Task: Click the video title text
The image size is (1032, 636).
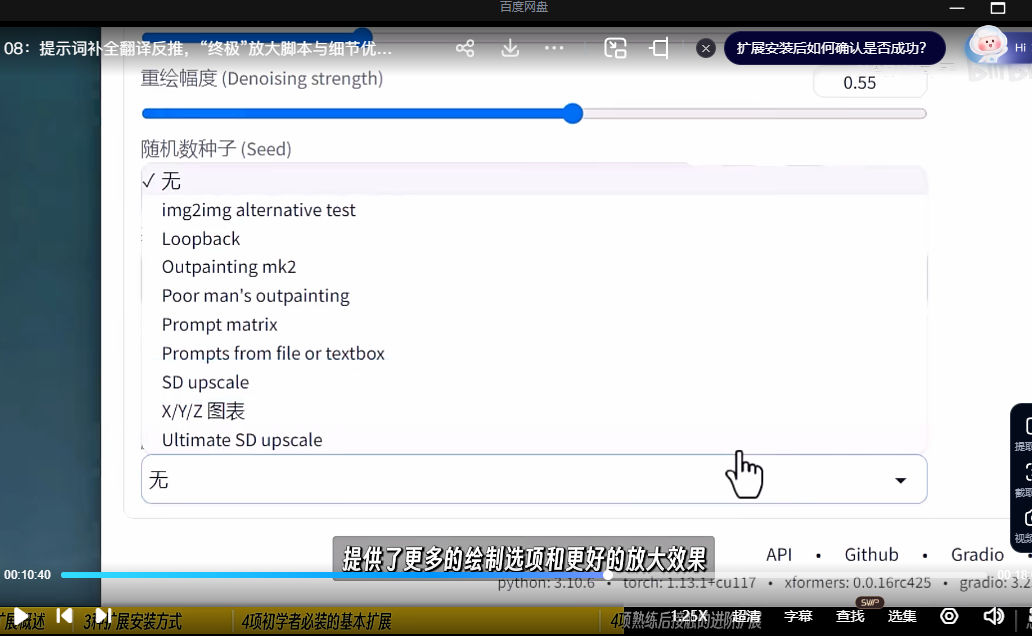Action: [198, 49]
